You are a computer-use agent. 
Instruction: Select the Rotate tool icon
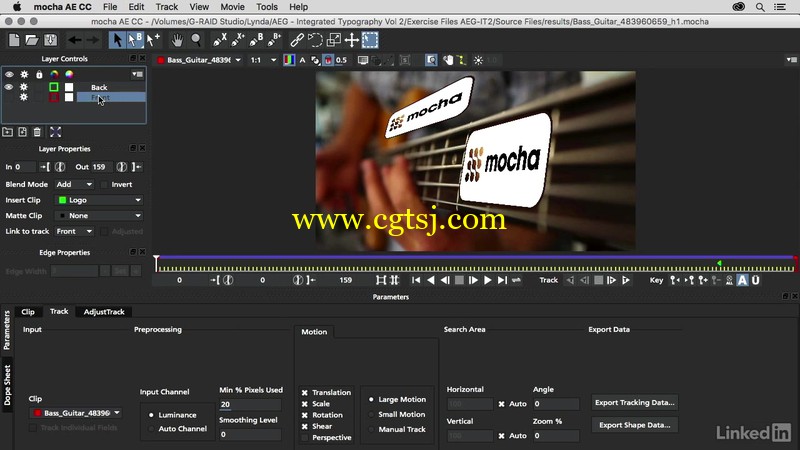[315, 40]
